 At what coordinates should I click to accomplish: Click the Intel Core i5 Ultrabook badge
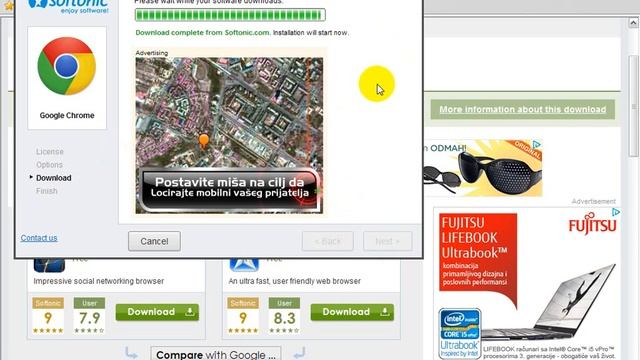tap(460, 333)
